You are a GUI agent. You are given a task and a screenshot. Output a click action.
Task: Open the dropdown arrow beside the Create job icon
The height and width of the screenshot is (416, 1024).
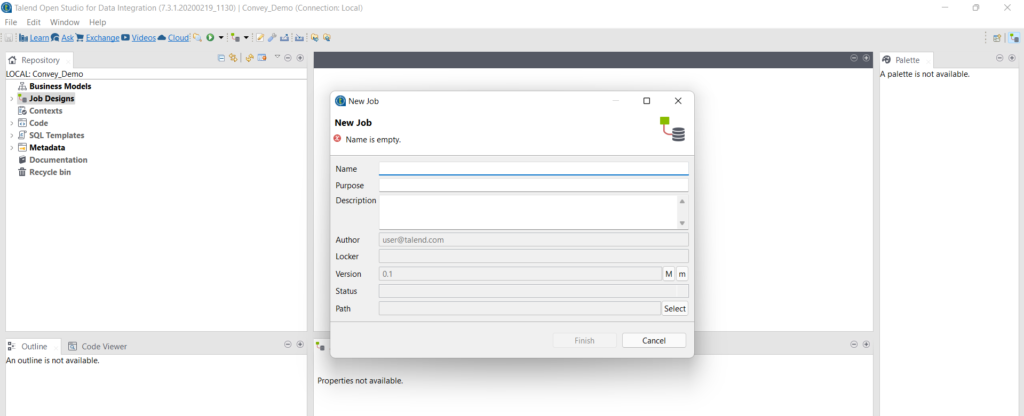point(246,37)
